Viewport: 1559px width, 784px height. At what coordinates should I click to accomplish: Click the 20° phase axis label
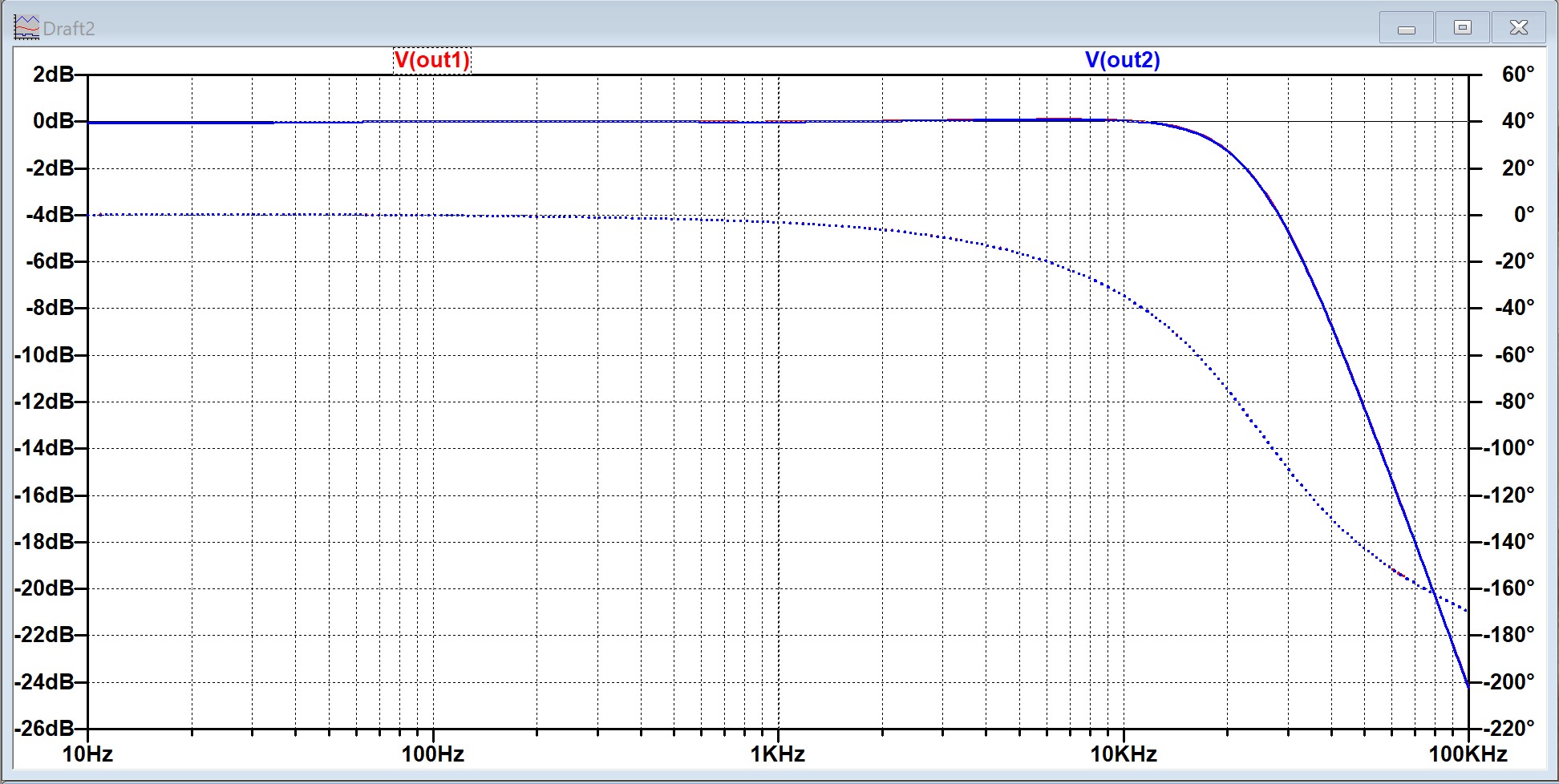pos(1519,168)
